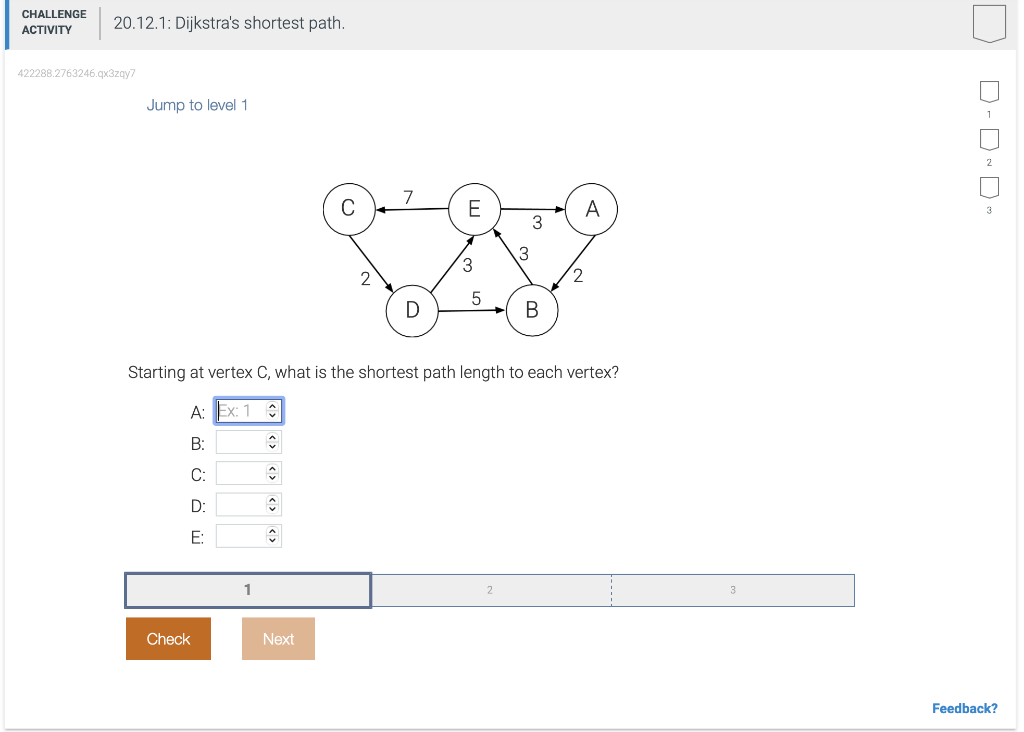Click inside the B answer input box
This screenshot has width=1024, height=732.
point(240,441)
